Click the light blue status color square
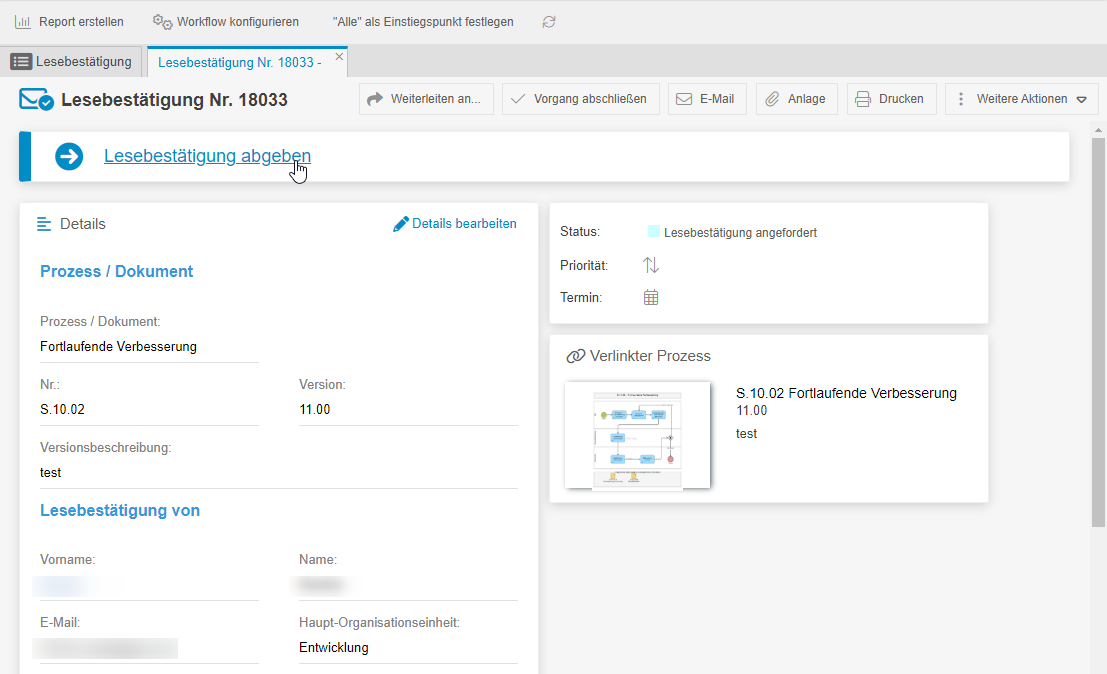This screenshot has height=674, width=1107. [653, 232]
